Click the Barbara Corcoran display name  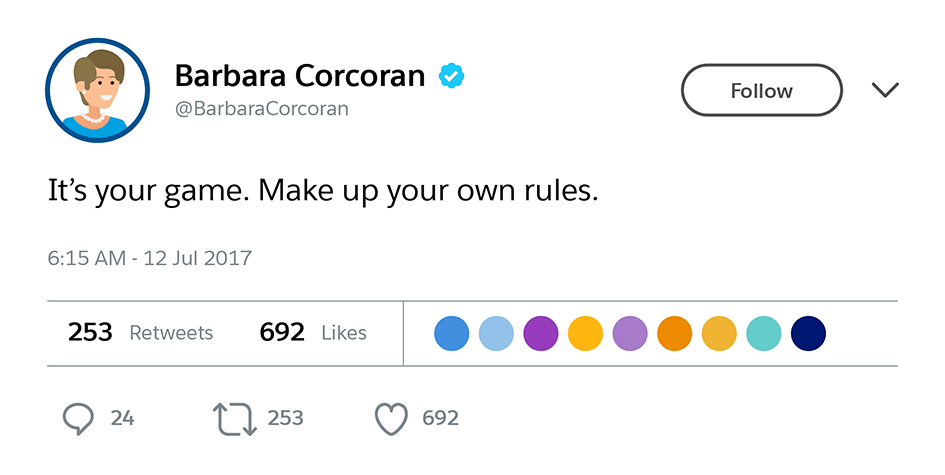click(300, 75)
